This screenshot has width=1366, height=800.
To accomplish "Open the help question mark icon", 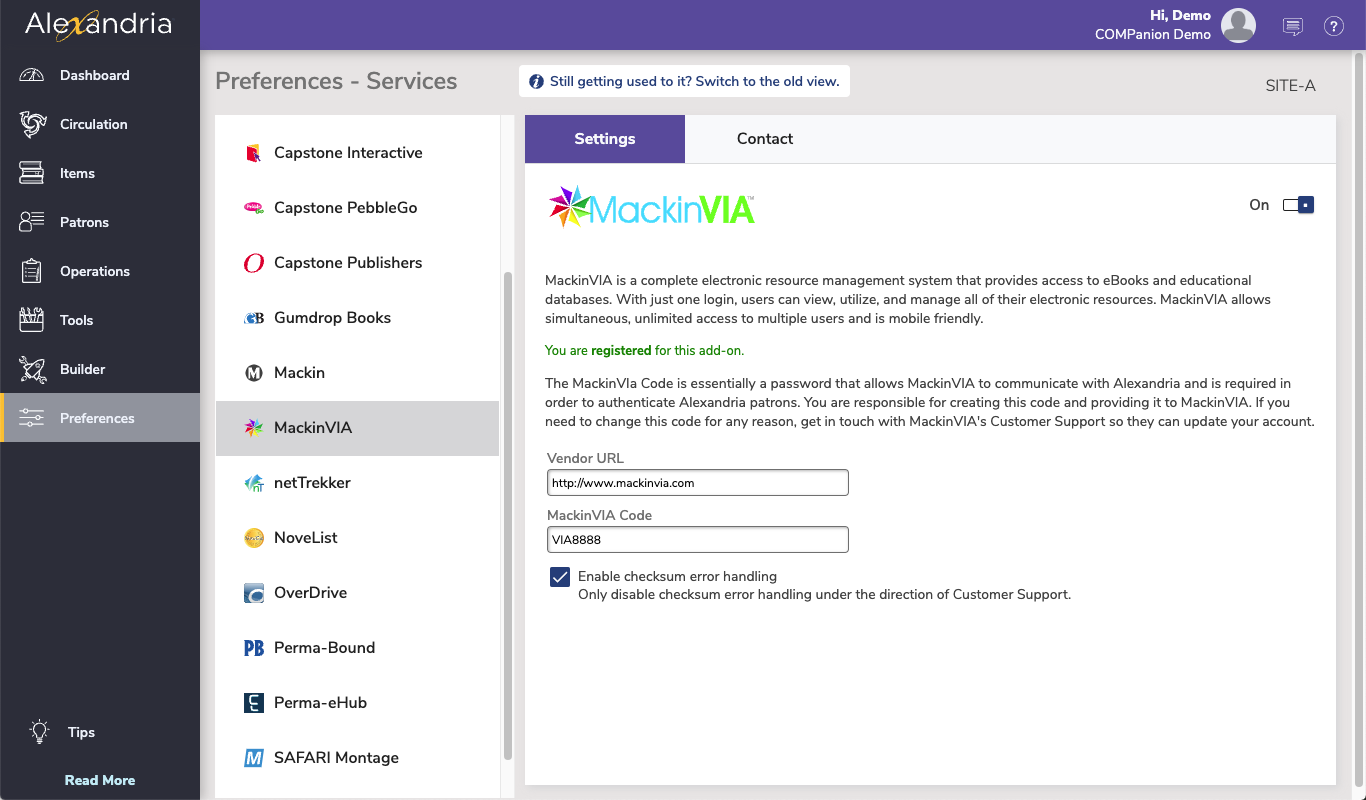I will [1333, 27].
